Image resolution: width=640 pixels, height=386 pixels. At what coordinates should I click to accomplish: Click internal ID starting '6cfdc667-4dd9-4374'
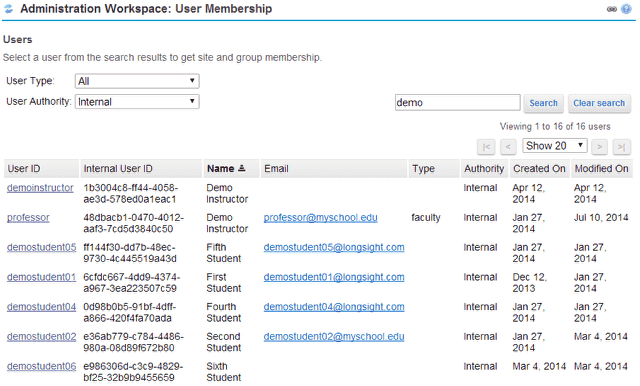131,283
